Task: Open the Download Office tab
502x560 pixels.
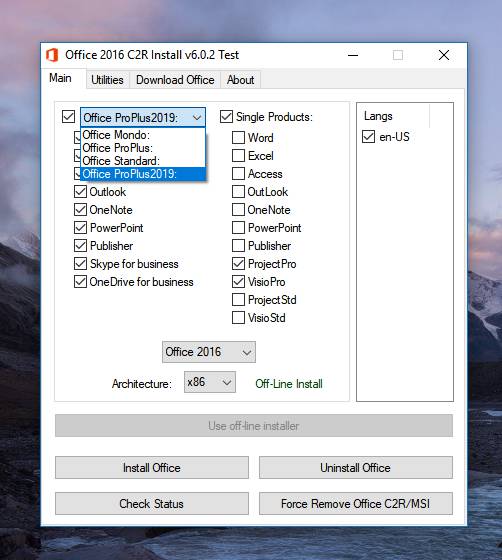Action: (x=175, y=80)
